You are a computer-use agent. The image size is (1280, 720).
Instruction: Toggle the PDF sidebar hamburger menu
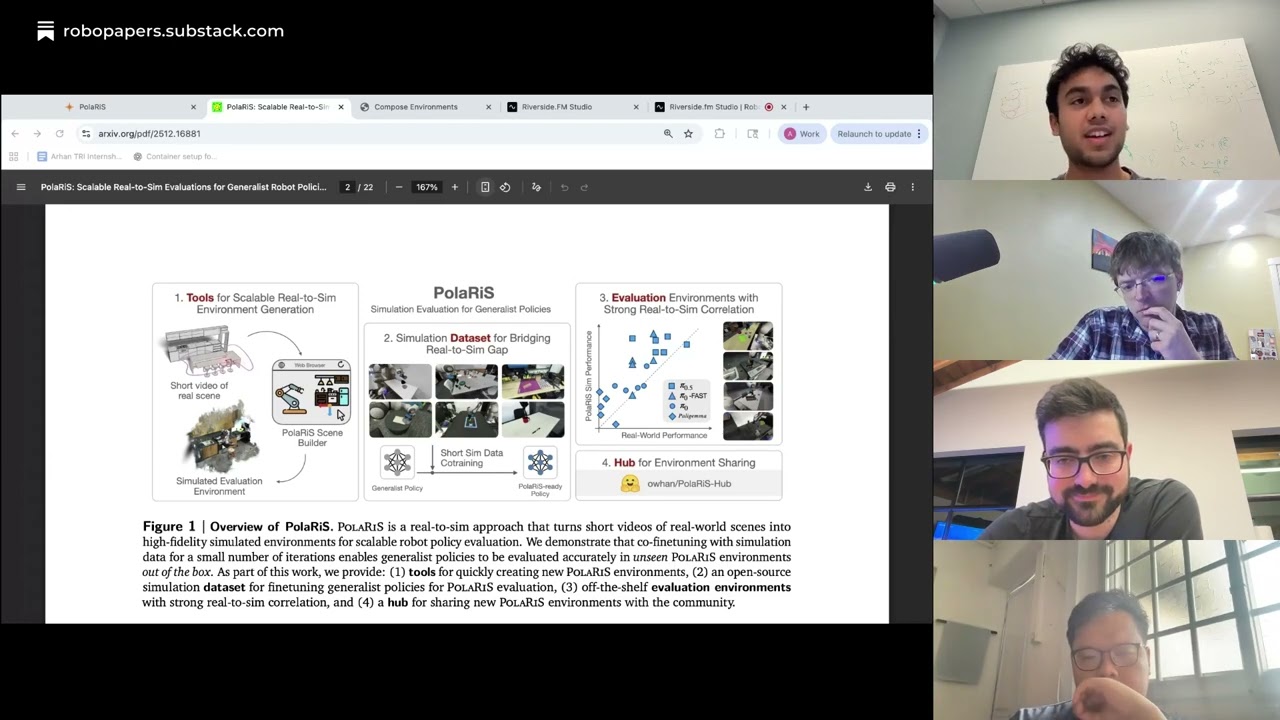pos(21,187)
